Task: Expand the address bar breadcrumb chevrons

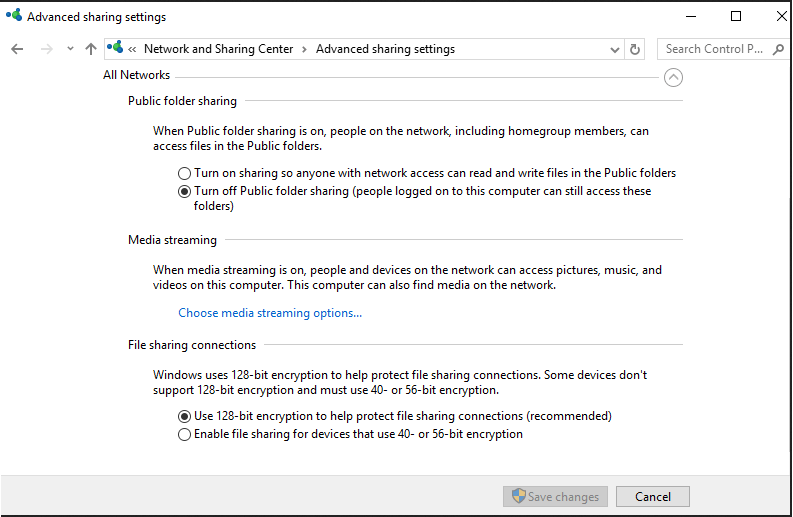Action: 132,50
